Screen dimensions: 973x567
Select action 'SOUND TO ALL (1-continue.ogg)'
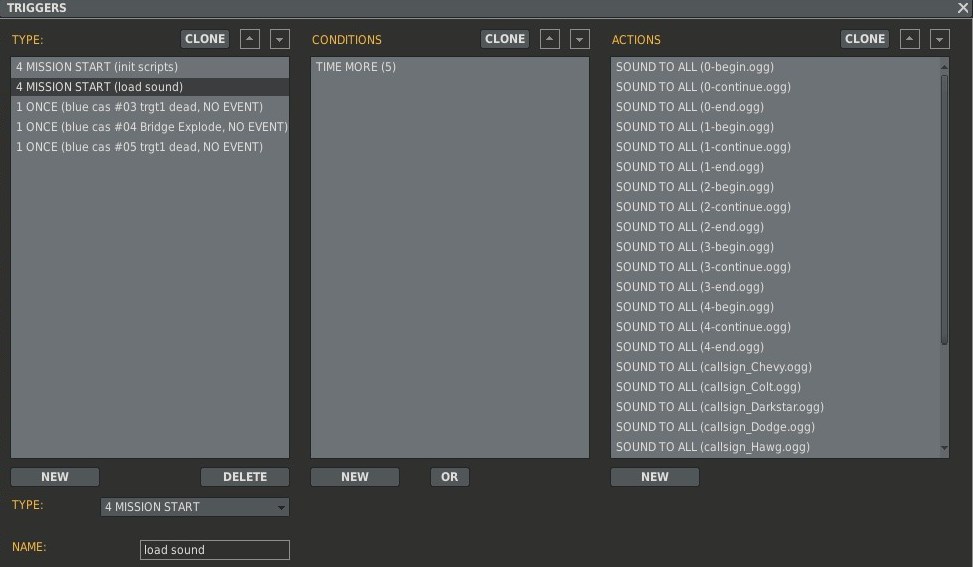coord(776,147)
